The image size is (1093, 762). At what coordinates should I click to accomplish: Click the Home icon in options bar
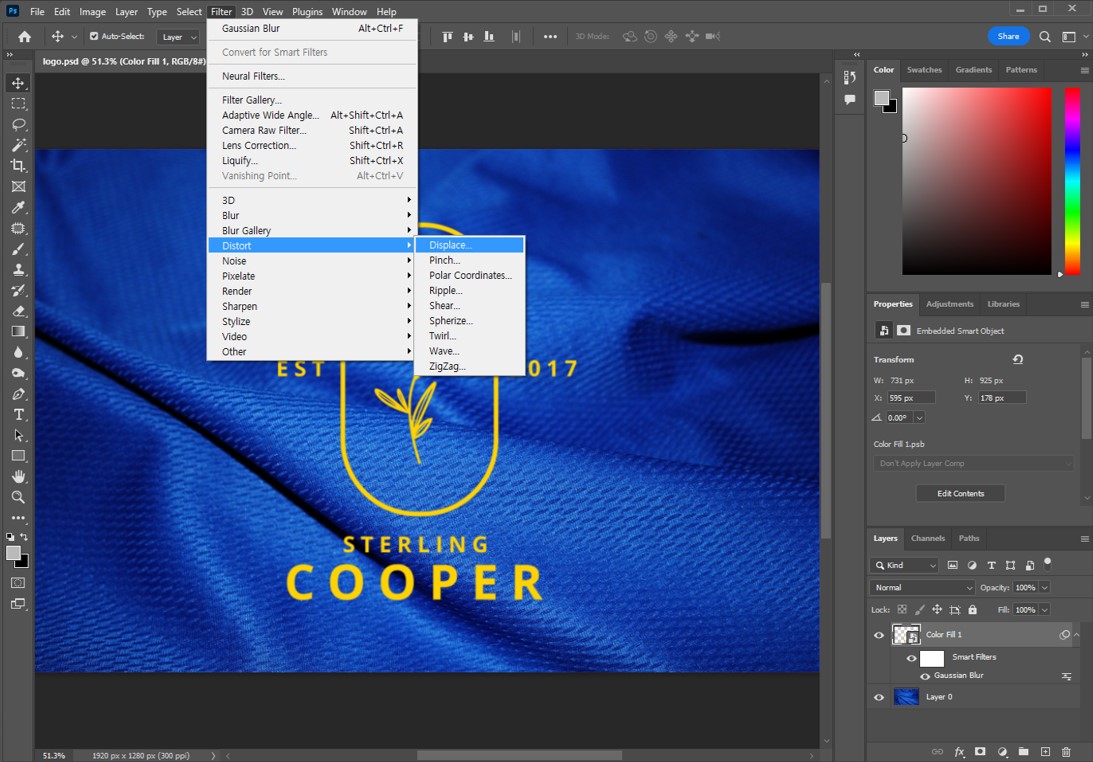[24, 36]
